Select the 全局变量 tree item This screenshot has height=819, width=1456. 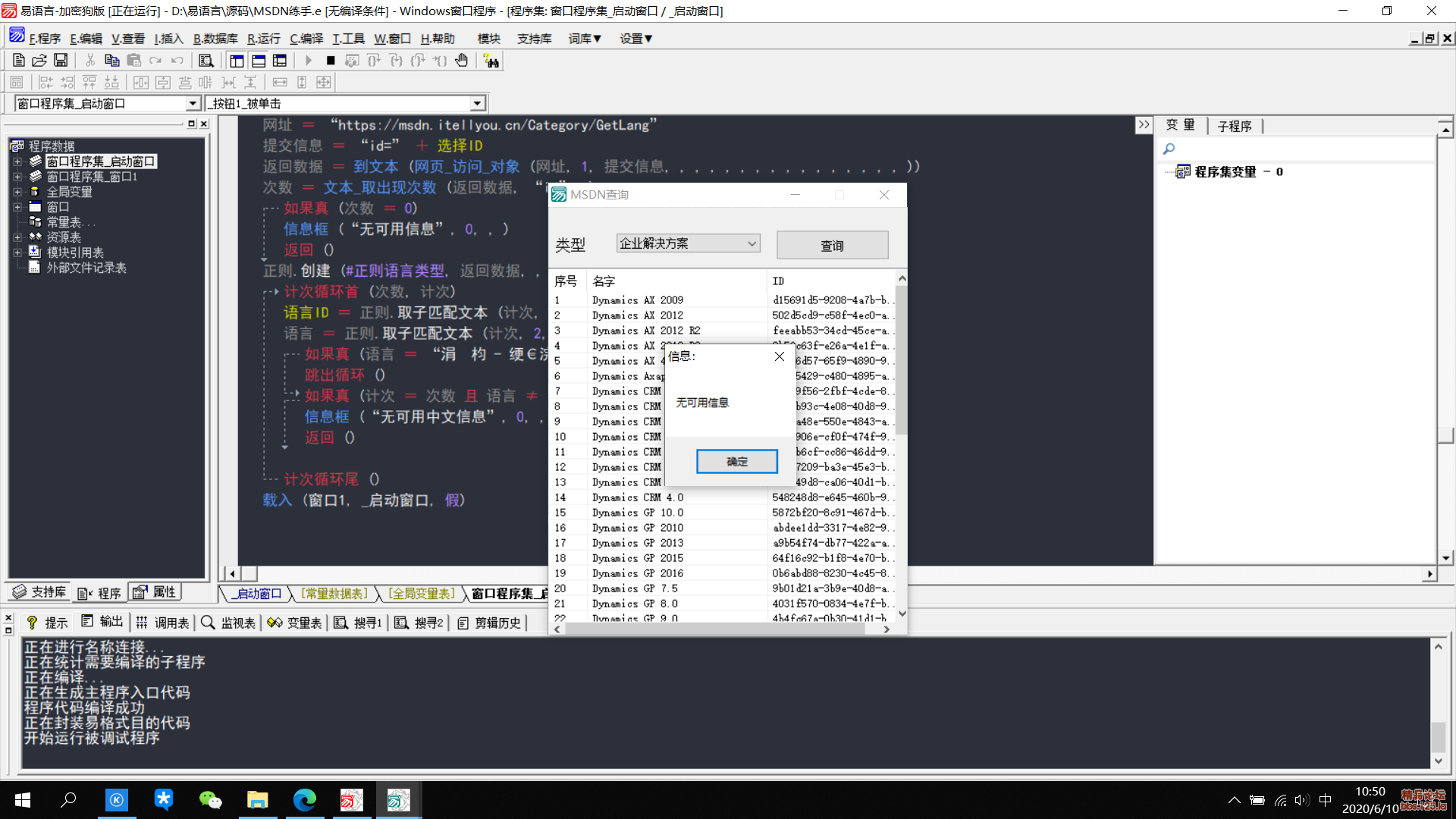coord(69,192)
